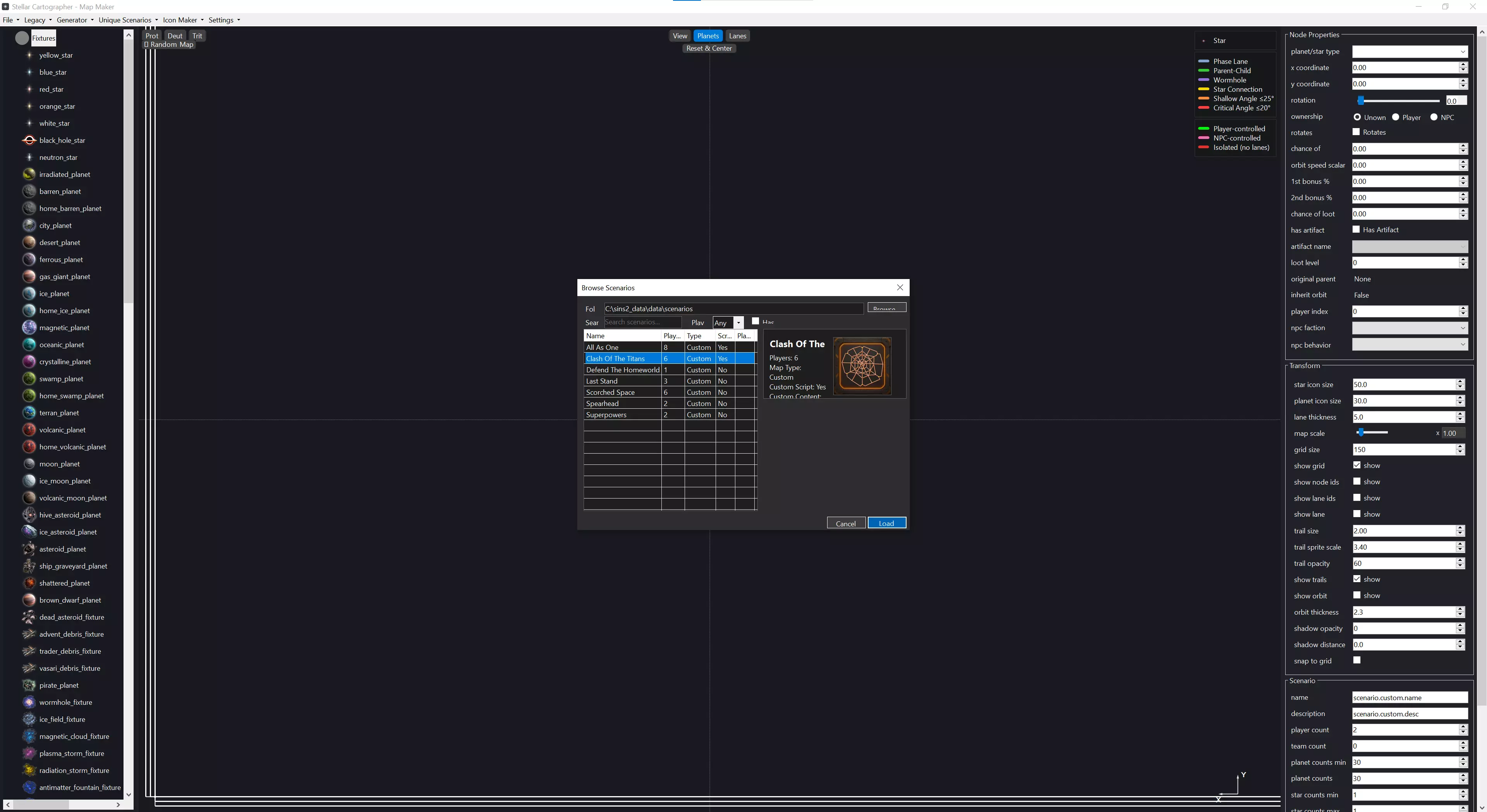This screenshot has width=1487, height=812.
Task: Pick the gas_giant_planet icon
Action: coord(29,276)
